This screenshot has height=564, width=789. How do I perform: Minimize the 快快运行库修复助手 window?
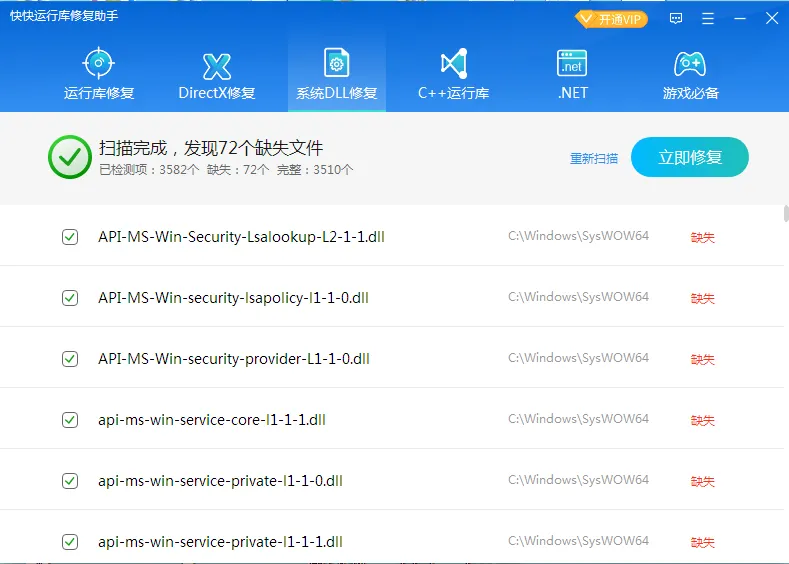(x=739, y=19)
